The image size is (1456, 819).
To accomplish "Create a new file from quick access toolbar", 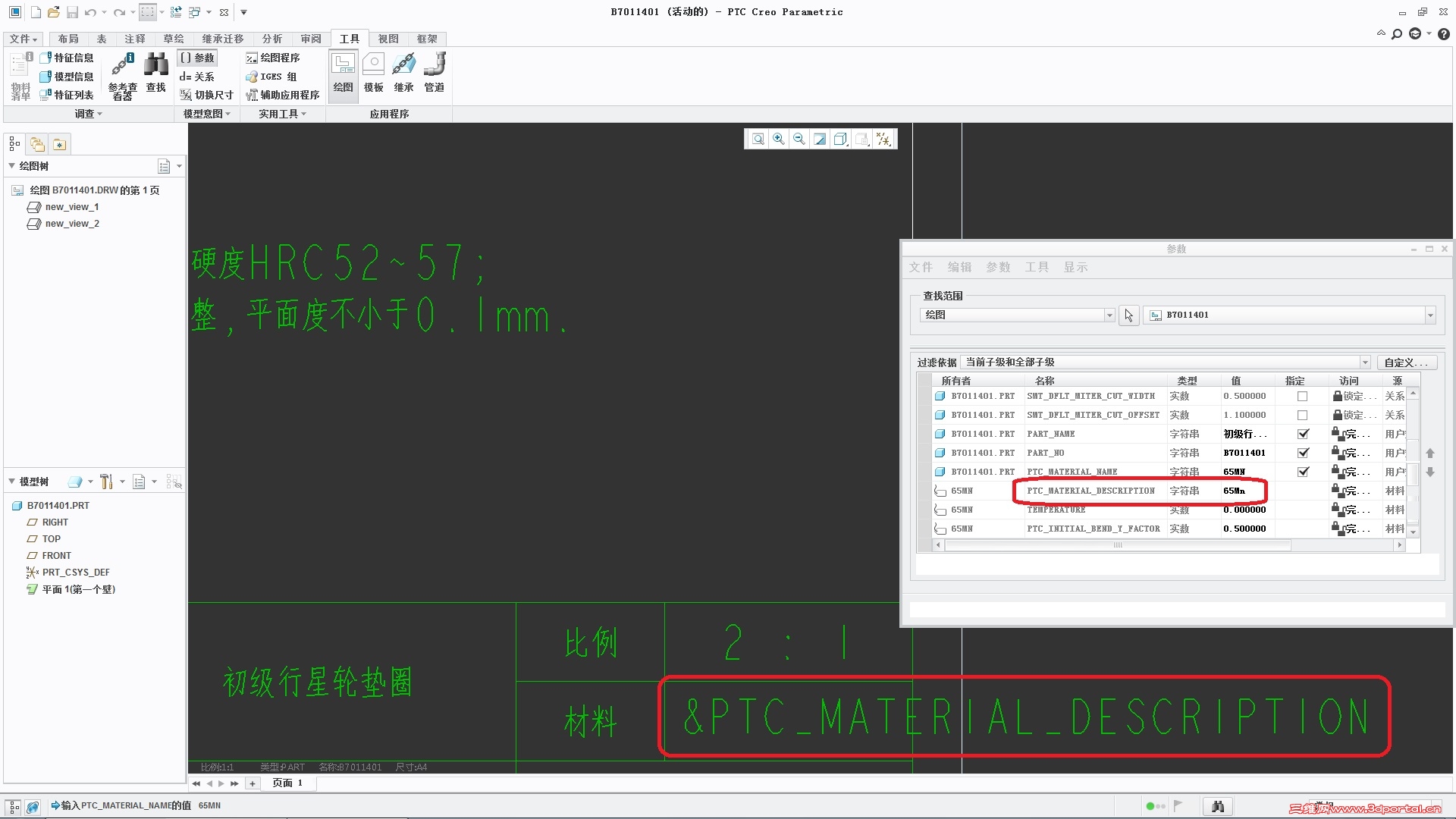I will pos(36,12).
